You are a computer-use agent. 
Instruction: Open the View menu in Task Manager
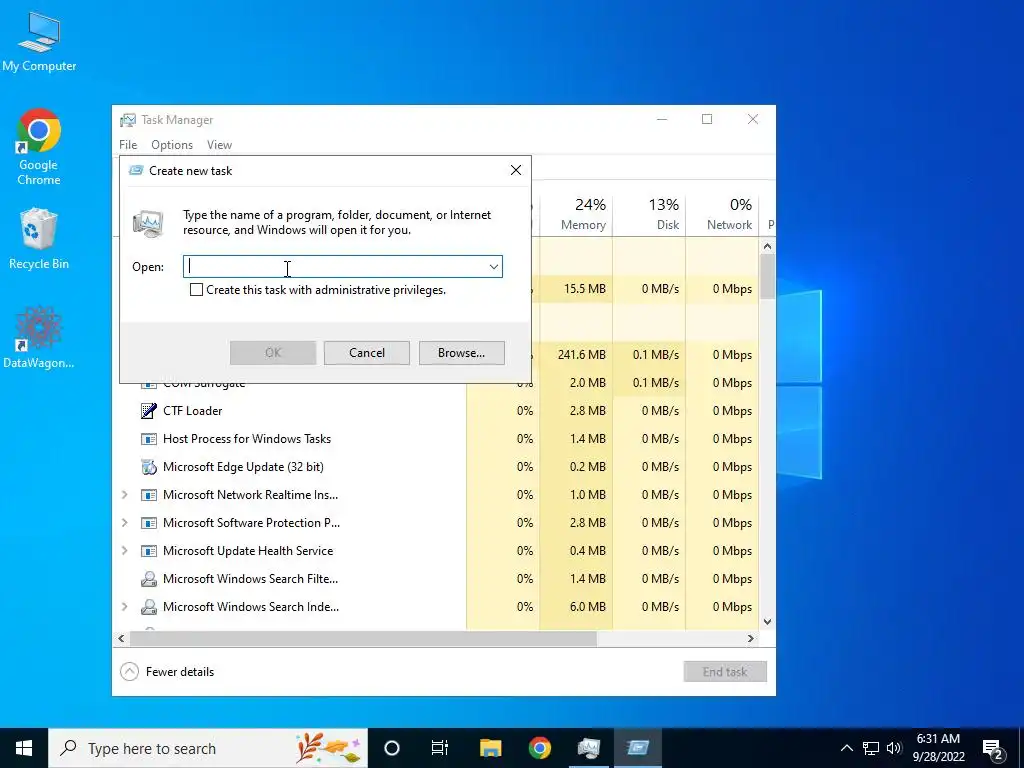(x=219, y=145)
